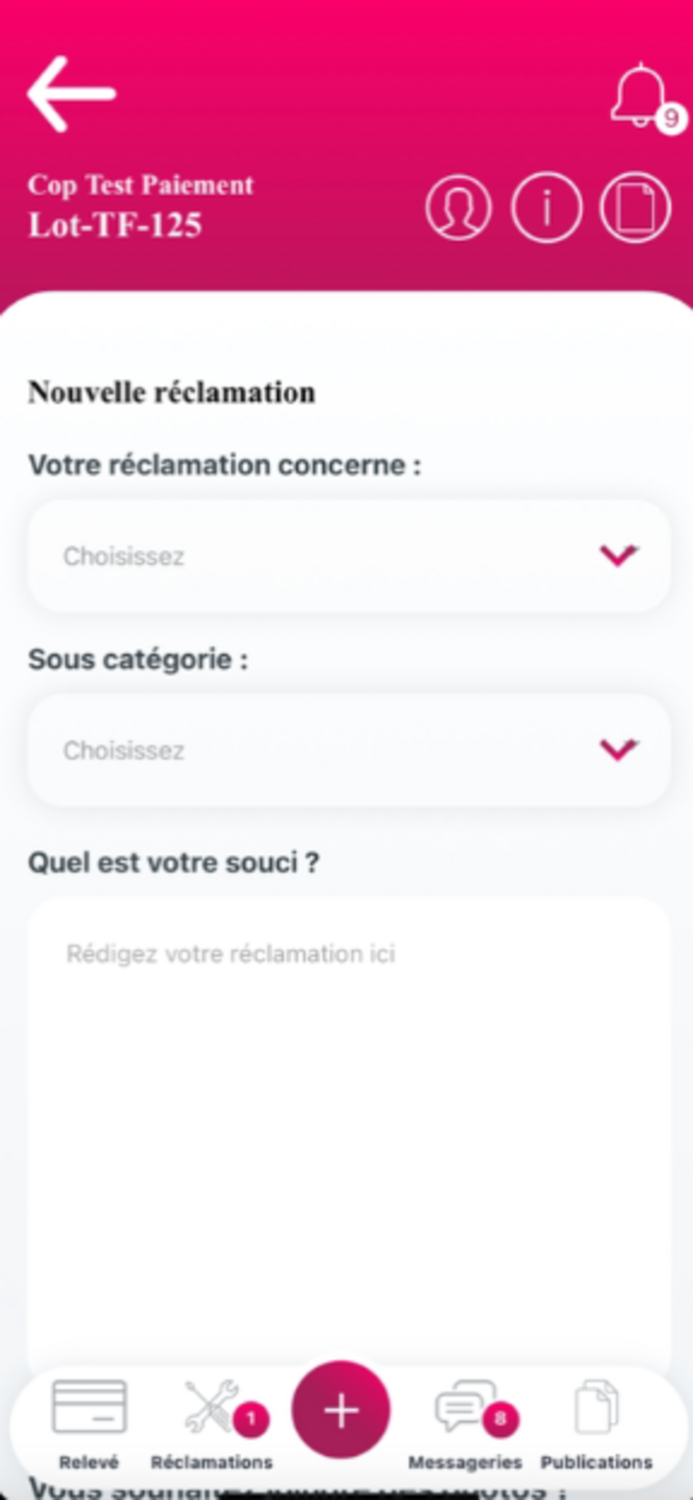Screen dimensions: 693x1500
Task: Click the chevron on the first Choisissez field
Action: (618, 556)
